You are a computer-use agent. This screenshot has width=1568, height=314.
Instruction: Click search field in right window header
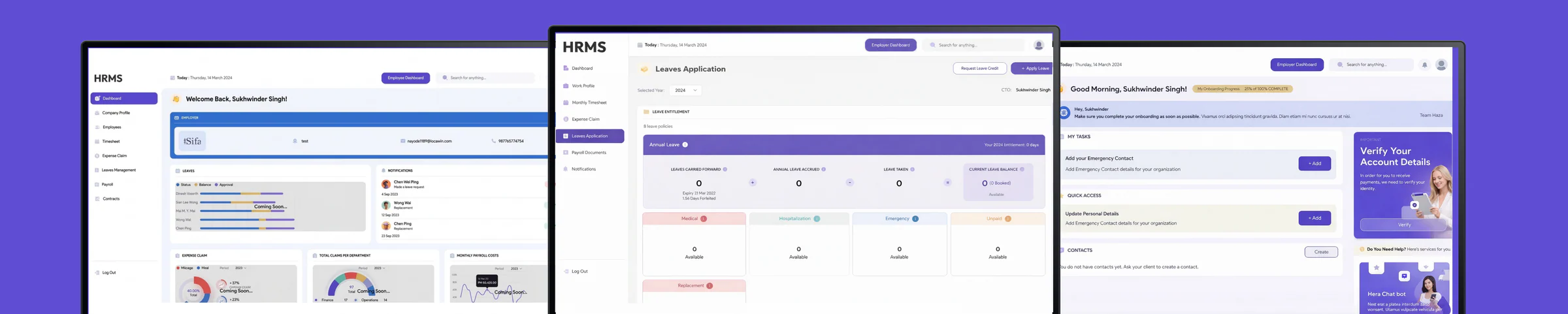(x=1371, y=65)
